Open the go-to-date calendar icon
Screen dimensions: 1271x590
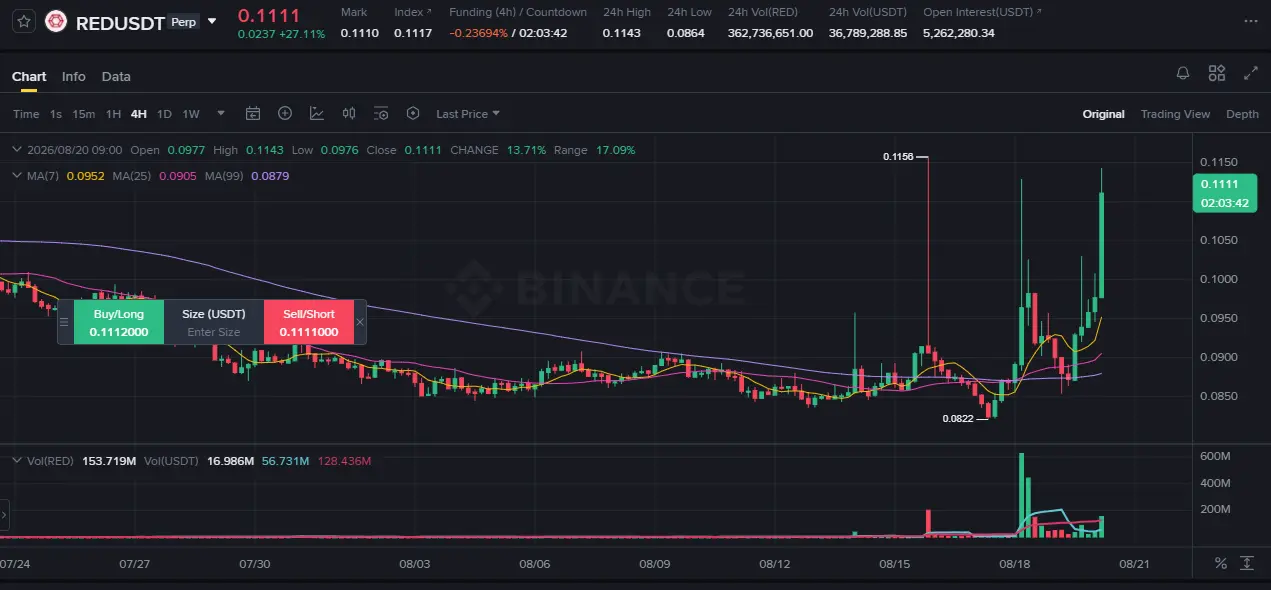tap(253, 114)
